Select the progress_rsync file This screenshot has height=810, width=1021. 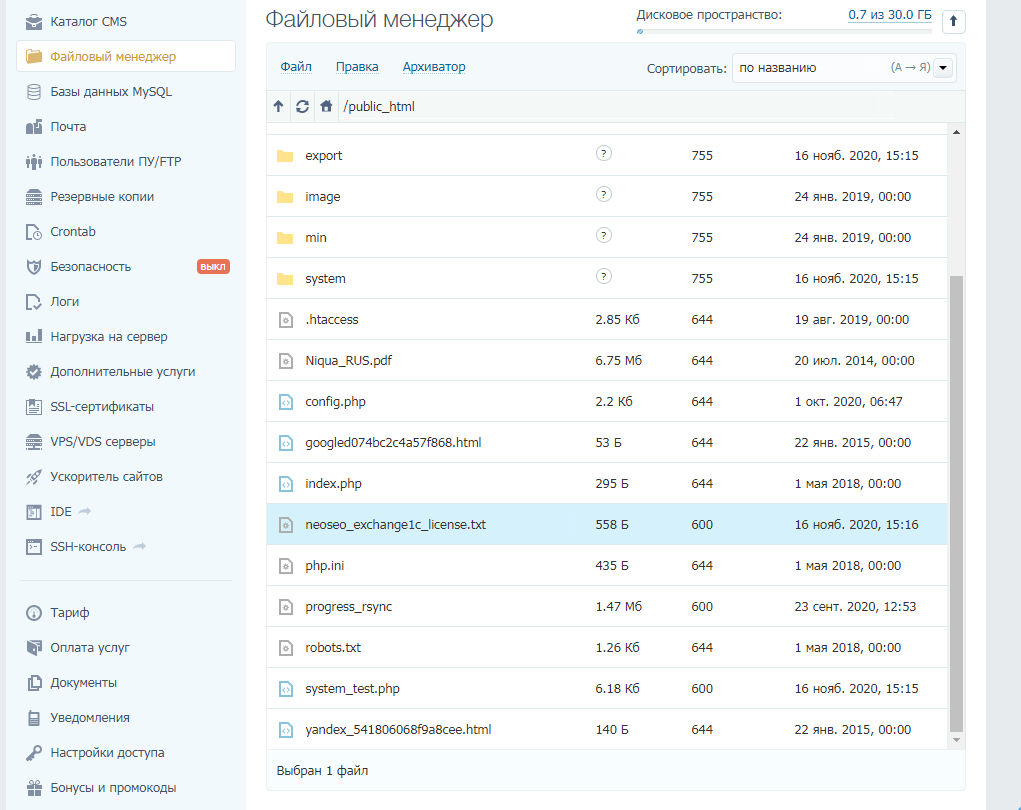(x=607, y=607)
